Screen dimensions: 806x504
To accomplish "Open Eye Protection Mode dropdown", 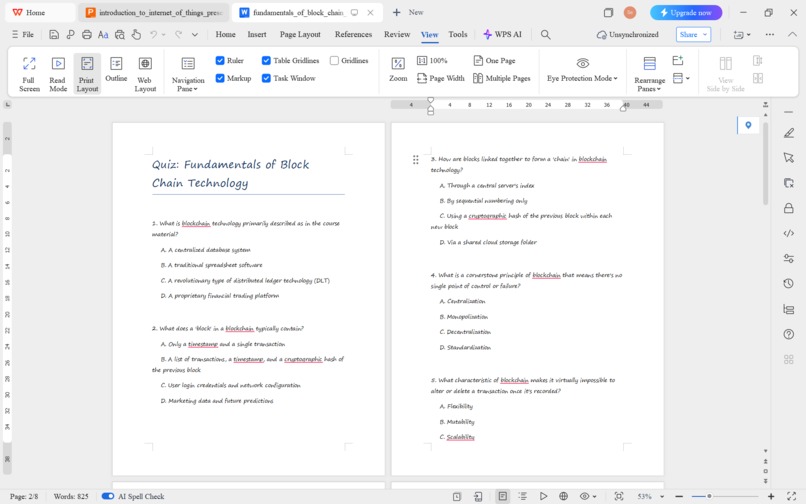I will pyautogui.click(x=582, y=78).
